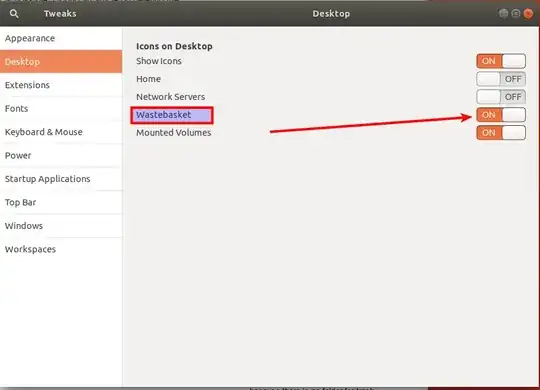Click the Icons on Desktop heading

tap(174, 46)
